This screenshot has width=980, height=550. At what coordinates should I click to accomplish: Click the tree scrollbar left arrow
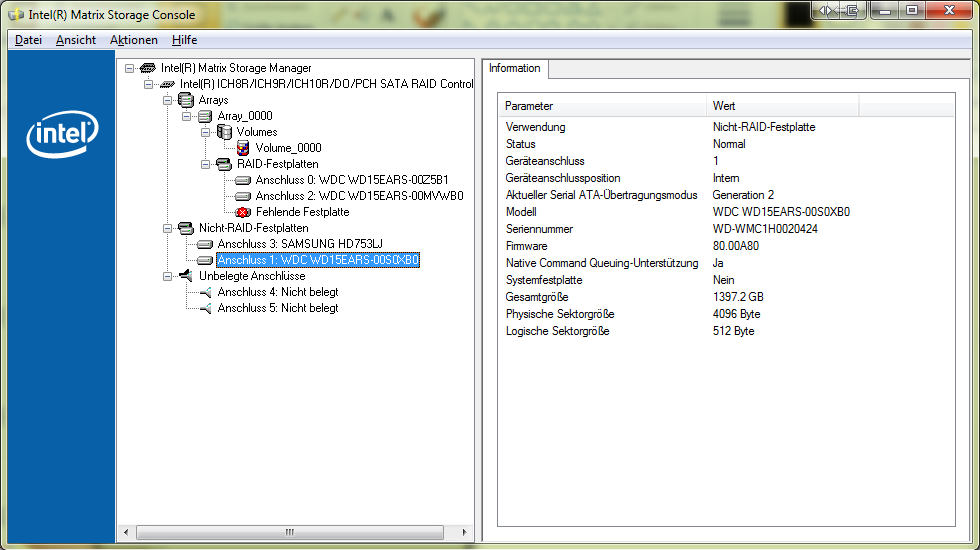(126, 532)
